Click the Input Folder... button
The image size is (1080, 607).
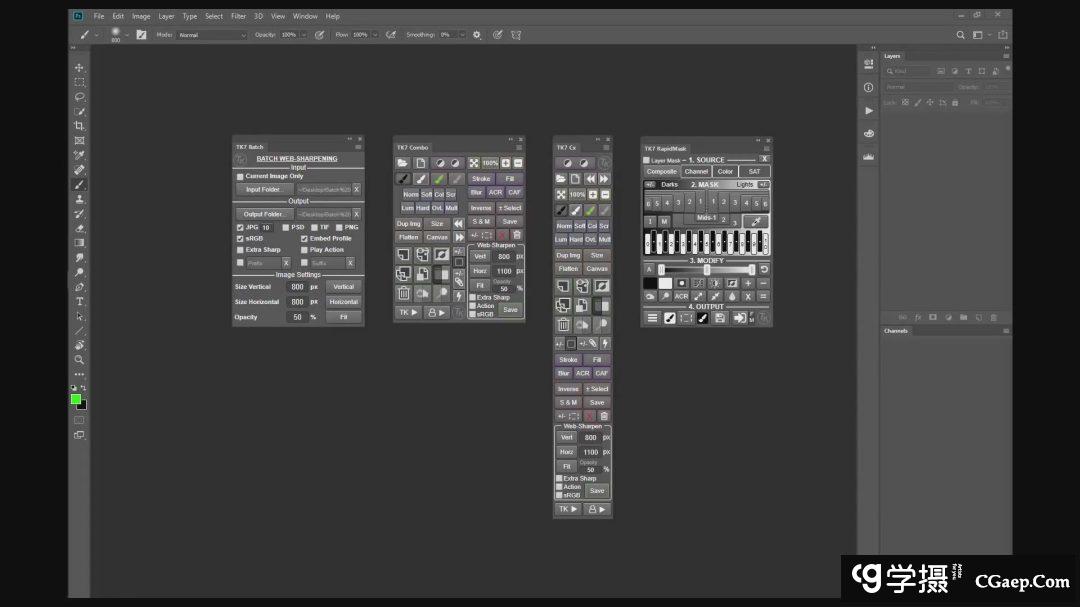(264, 189)
